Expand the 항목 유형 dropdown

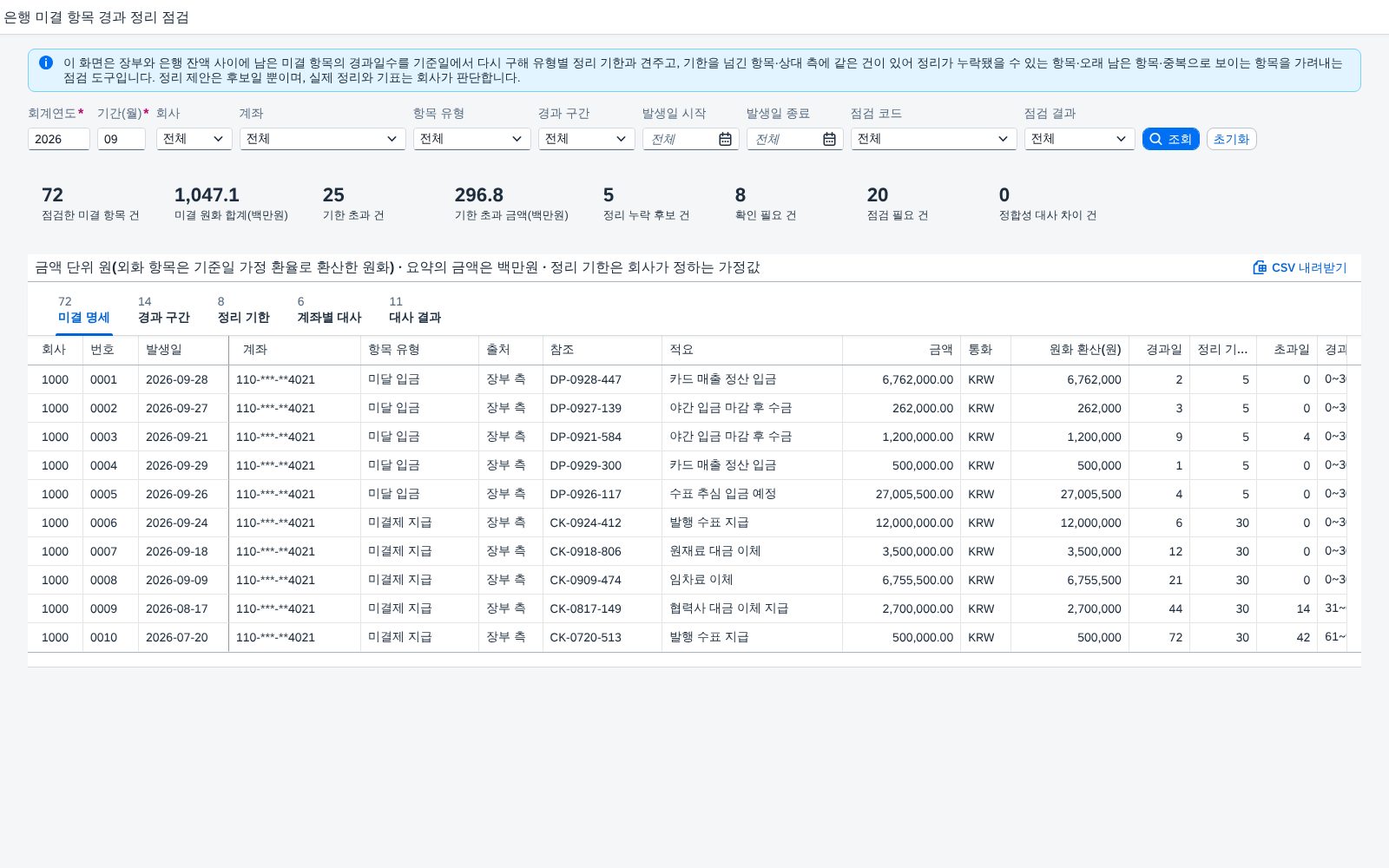(x=472, y=139)
